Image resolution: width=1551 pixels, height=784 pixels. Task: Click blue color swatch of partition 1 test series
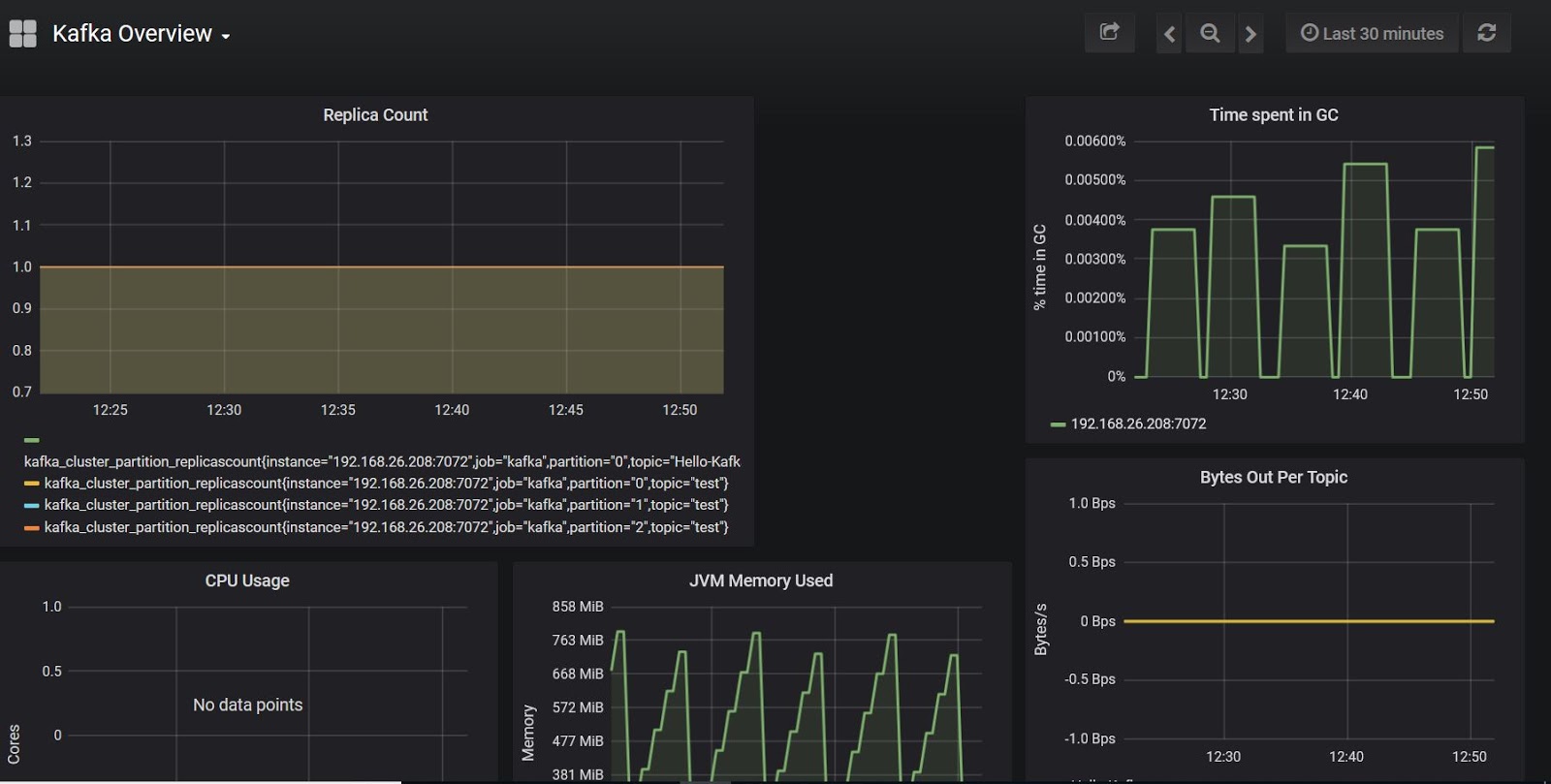pos(32,505)
